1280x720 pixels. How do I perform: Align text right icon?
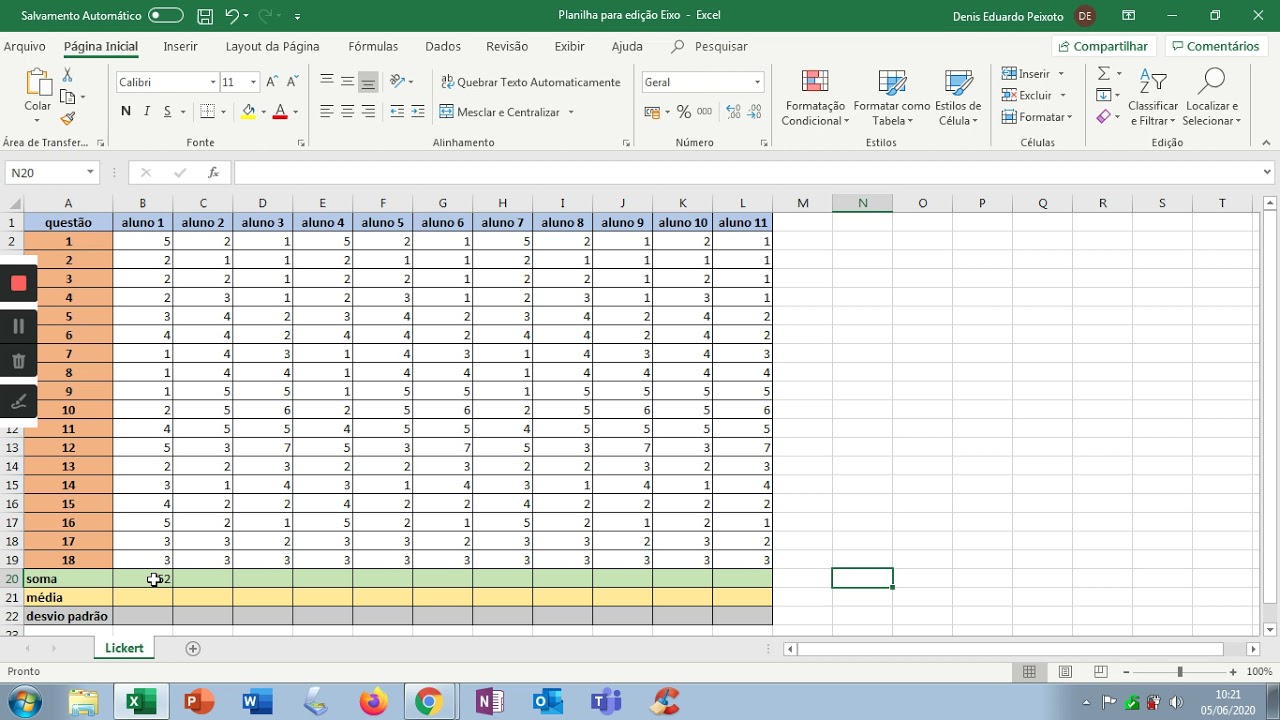[368, 112]
